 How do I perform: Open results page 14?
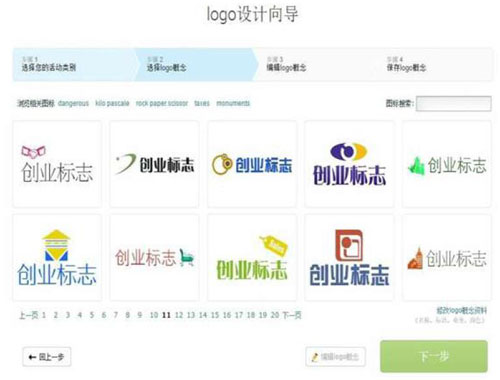[x=203, y=315]
